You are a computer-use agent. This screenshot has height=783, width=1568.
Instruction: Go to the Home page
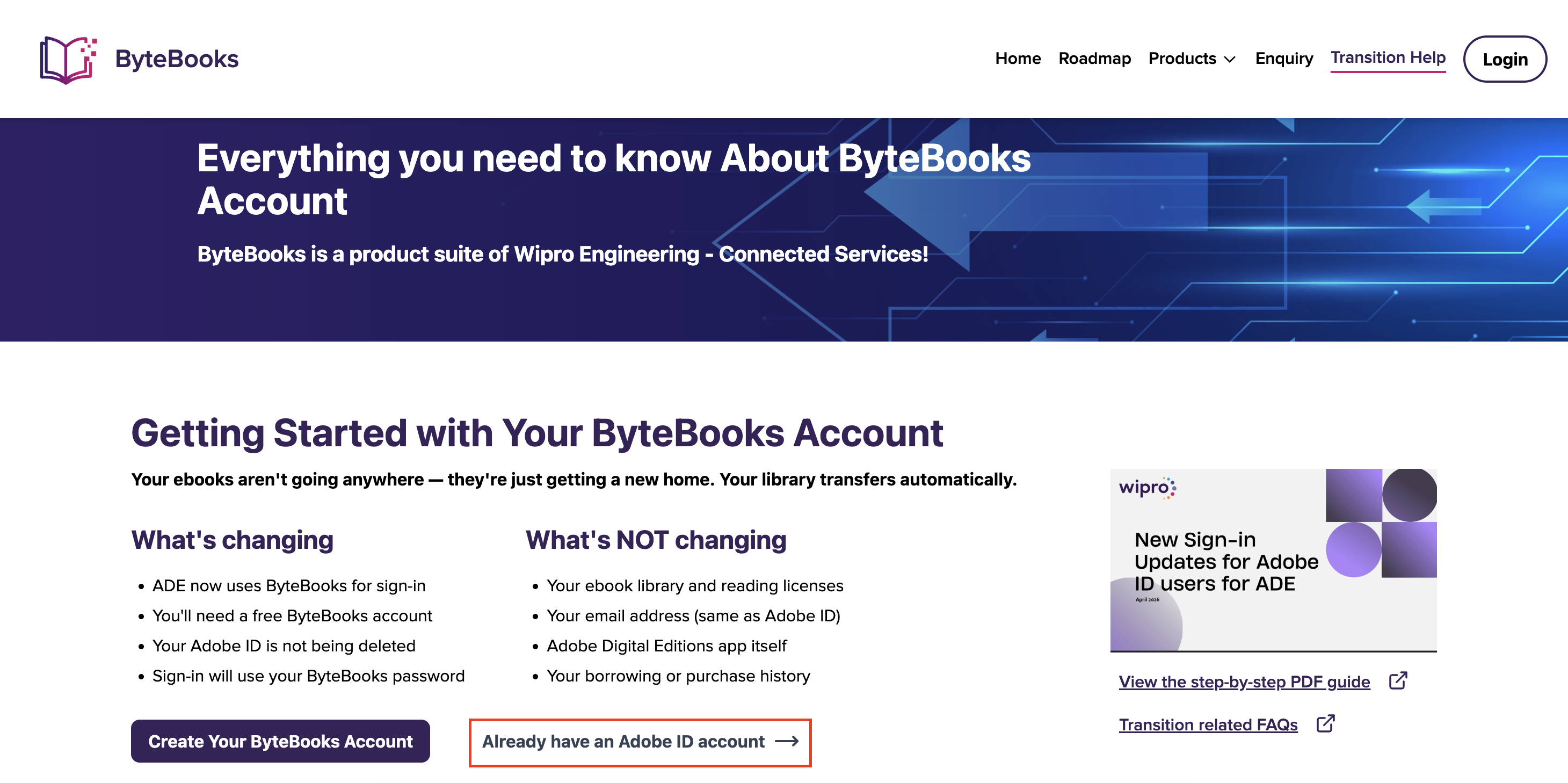[x=1018, y=59]
